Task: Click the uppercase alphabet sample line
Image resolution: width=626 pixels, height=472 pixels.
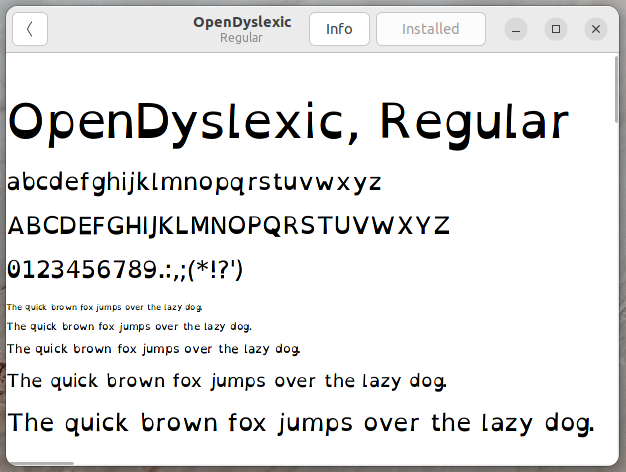Action: click(228, 226)
